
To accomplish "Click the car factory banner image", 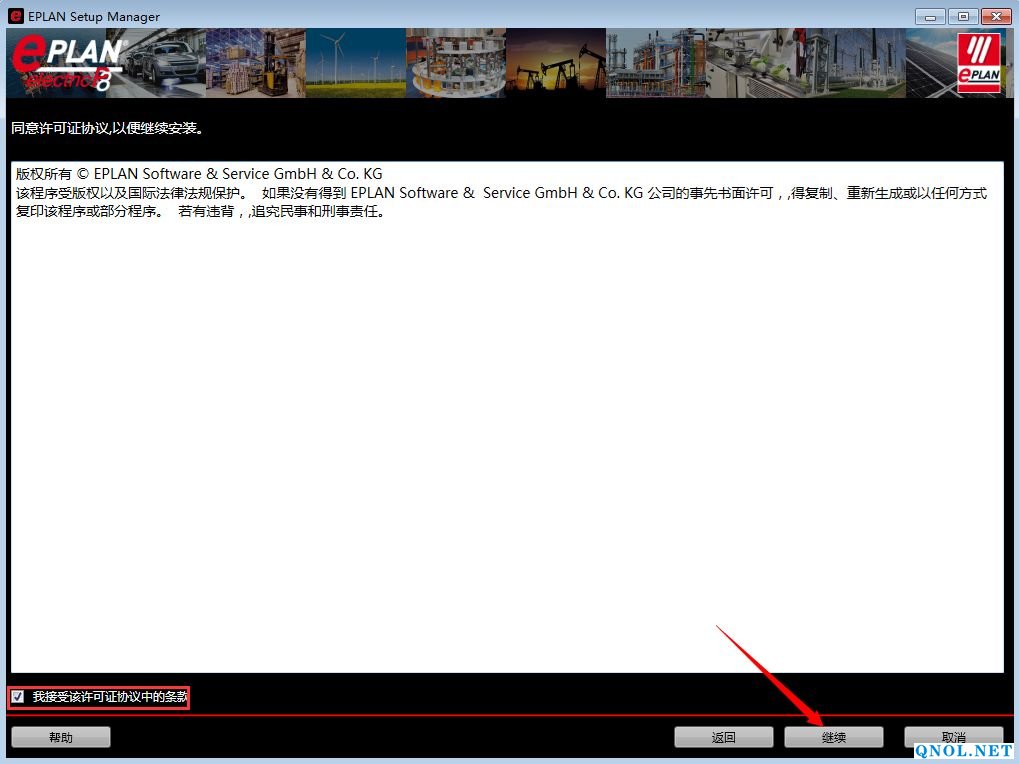I will (156, 63).
